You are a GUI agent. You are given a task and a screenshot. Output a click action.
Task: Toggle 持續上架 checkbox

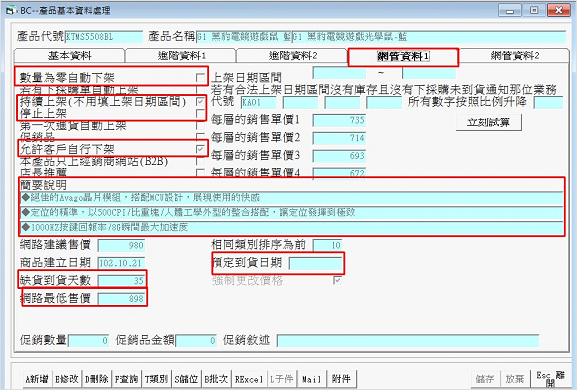pos(200,102)
